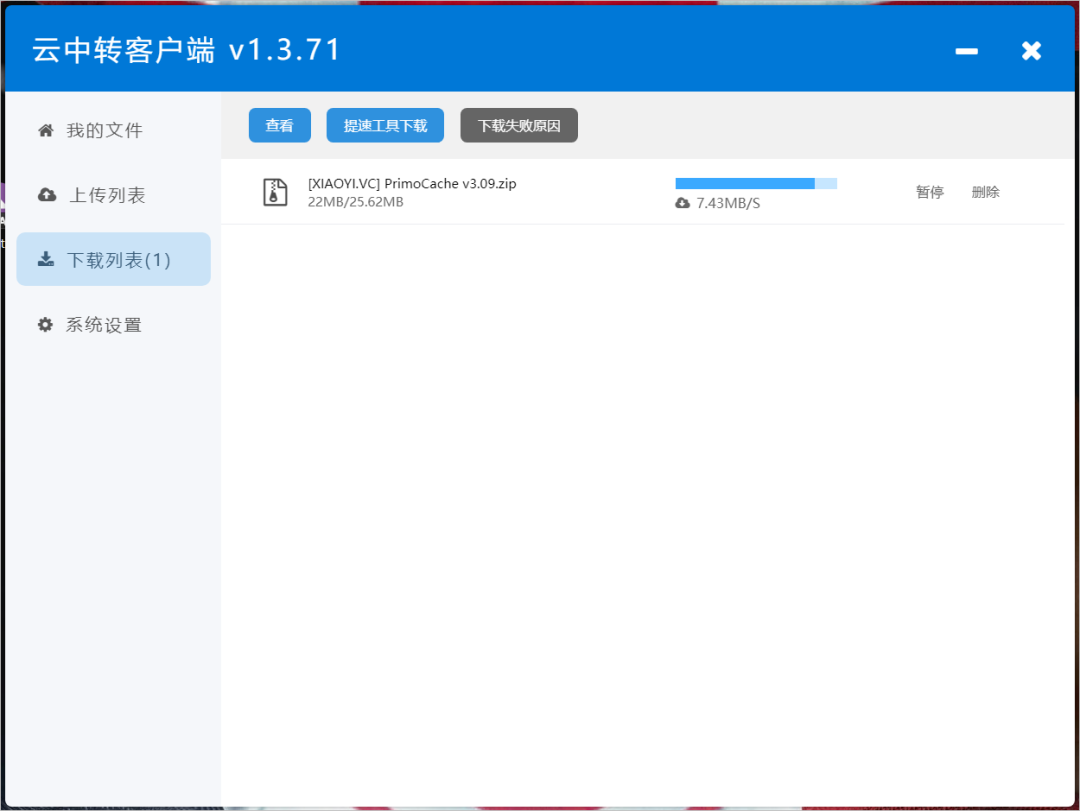This screenshot has width=1080, height=811.
Task: Click the 云中转客户端 v1.3.71 title text
Action: click(x=187, y=50)
